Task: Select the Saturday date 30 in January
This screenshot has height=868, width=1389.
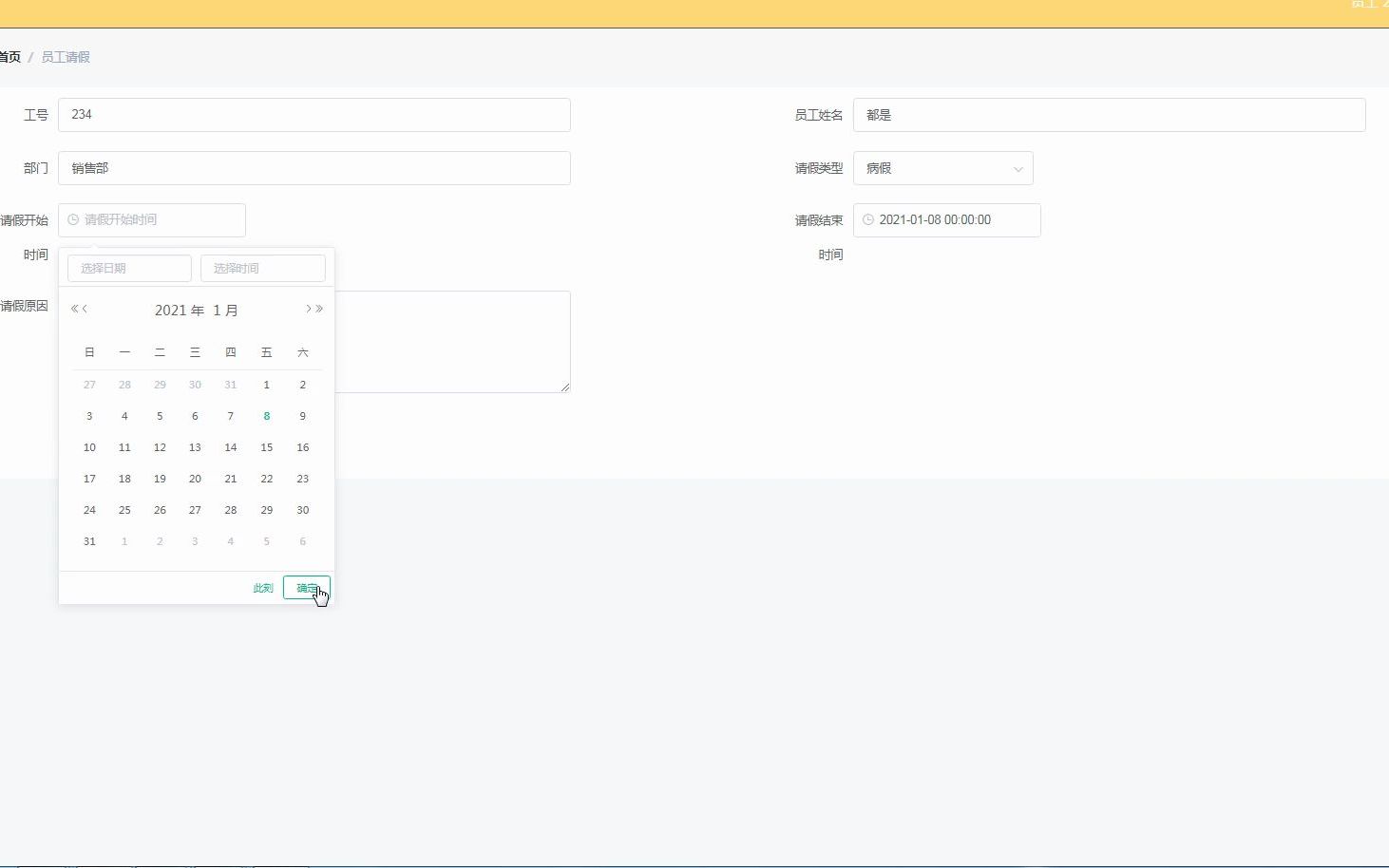Action: coord(303,510)
